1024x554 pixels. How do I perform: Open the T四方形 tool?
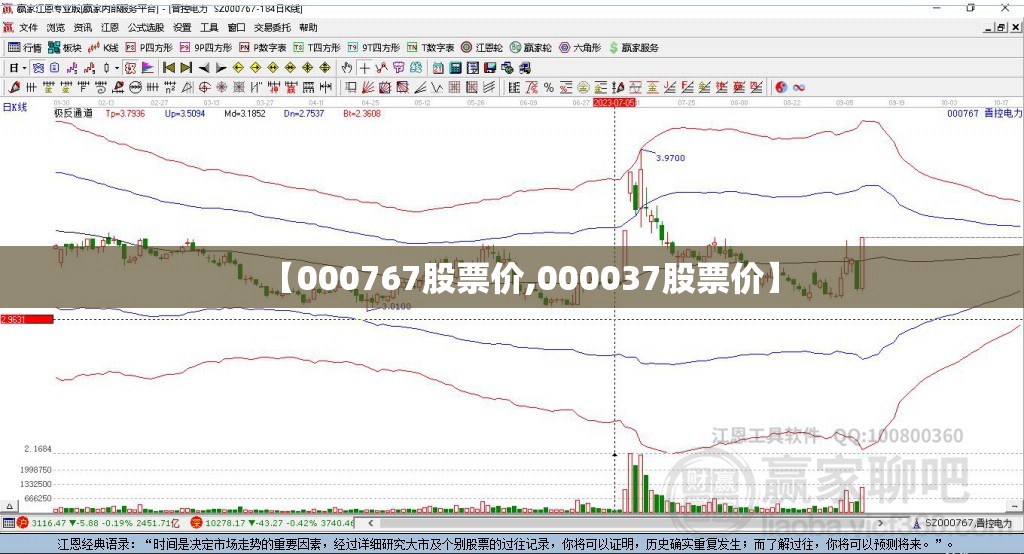(x=317, y=48)
